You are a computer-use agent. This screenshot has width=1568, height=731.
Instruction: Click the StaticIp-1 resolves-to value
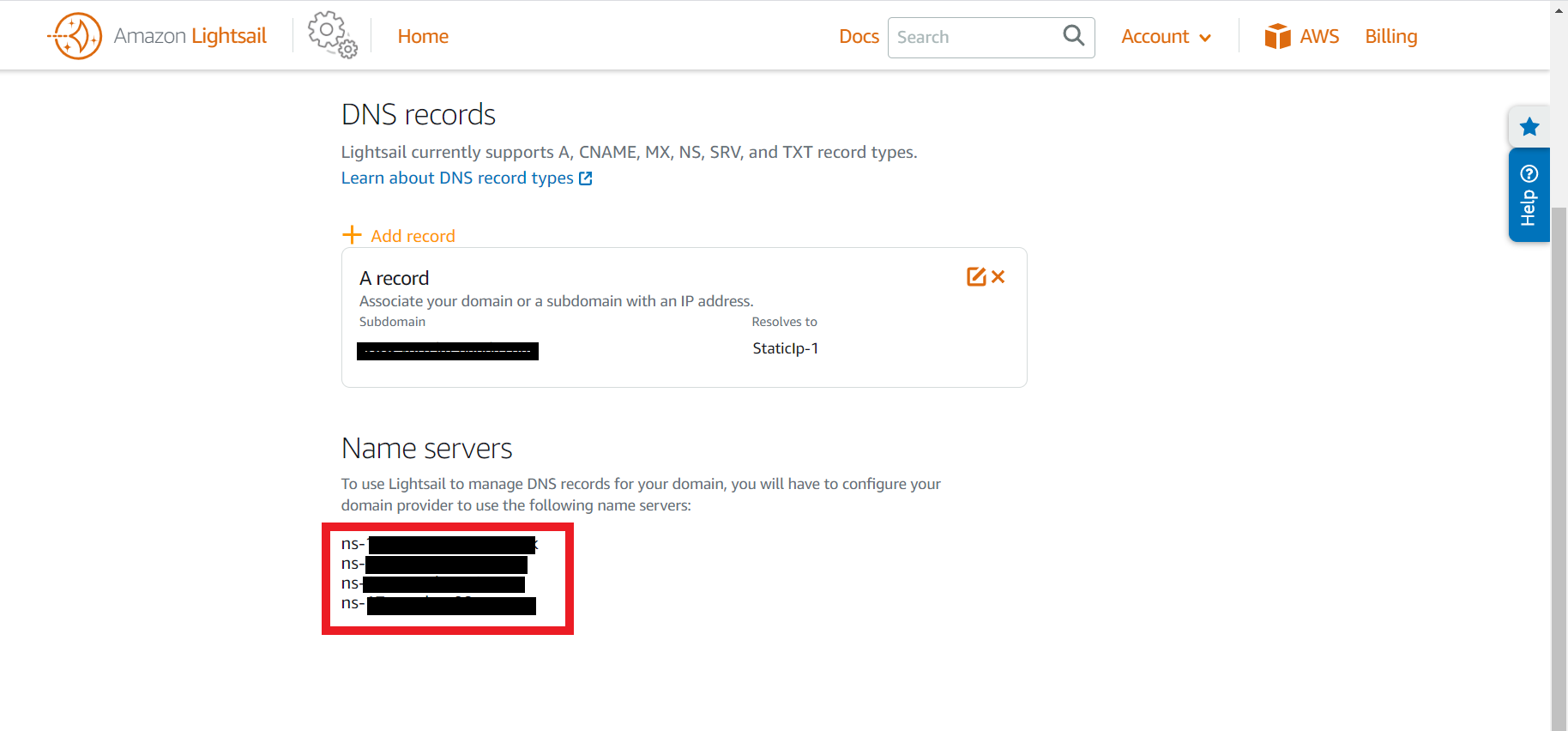point(785,348)
